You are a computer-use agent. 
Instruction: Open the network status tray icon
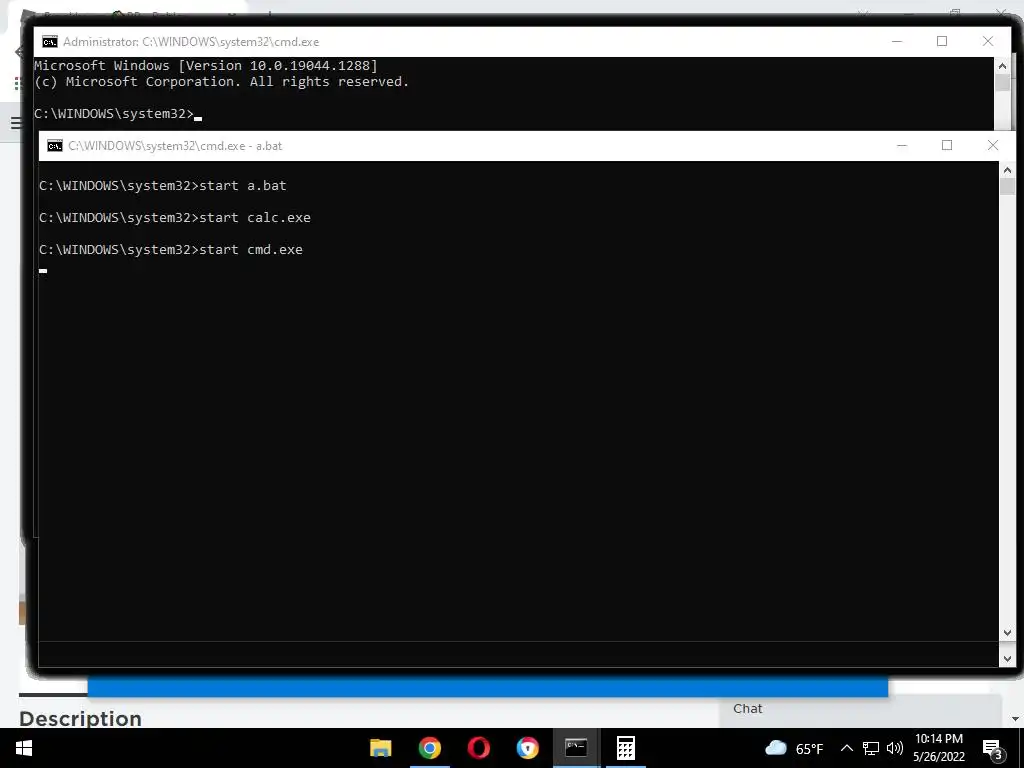pyautogui.click(x=871, y=748)
